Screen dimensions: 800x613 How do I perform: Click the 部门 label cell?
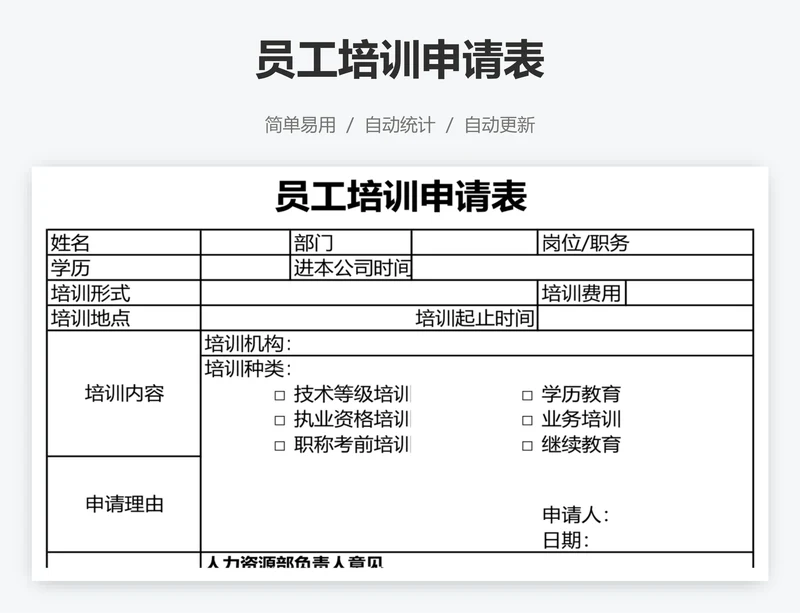[351, 242]
